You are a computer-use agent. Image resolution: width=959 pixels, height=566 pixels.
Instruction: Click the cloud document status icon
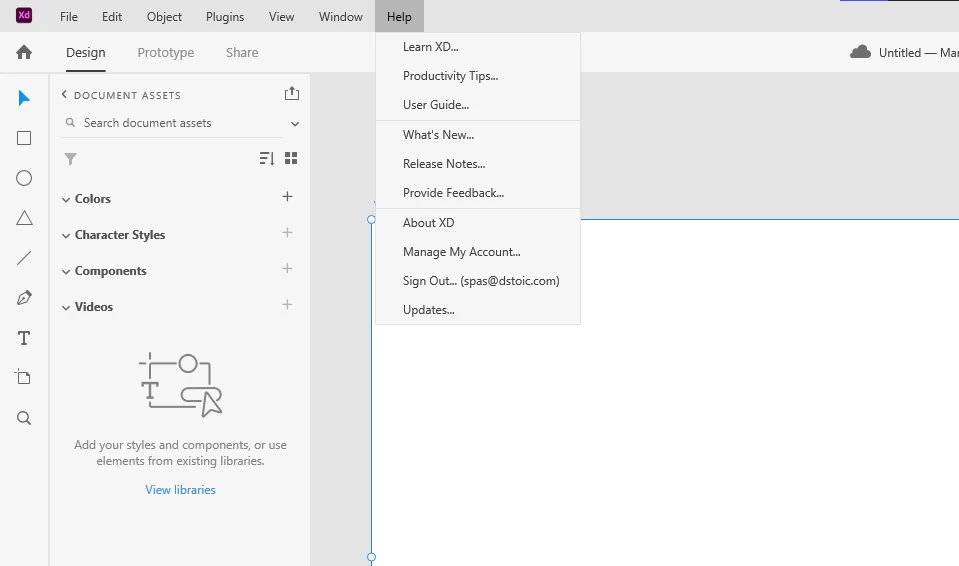861,52
